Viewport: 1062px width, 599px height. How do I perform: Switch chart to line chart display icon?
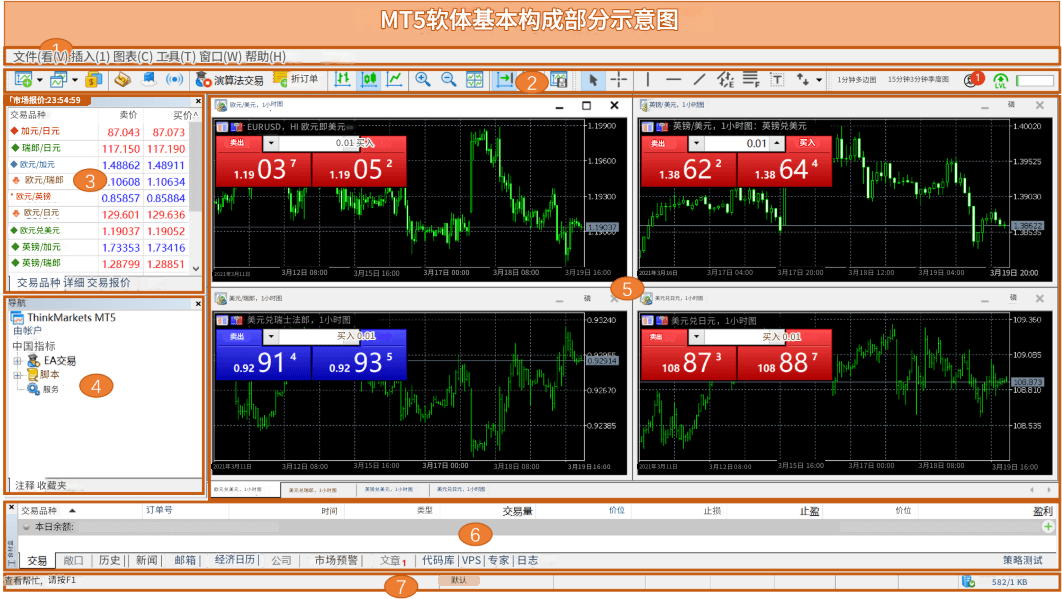click(394, 80)
